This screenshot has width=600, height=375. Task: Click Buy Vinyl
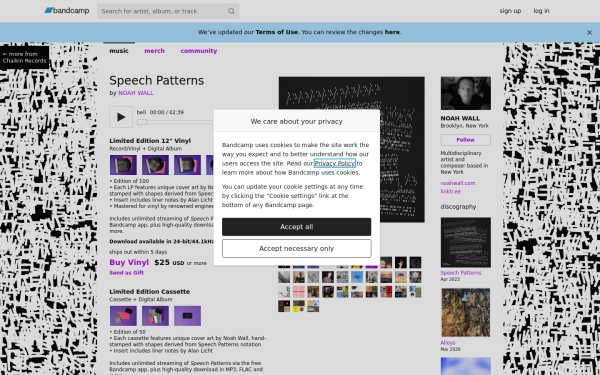(129, 262)
